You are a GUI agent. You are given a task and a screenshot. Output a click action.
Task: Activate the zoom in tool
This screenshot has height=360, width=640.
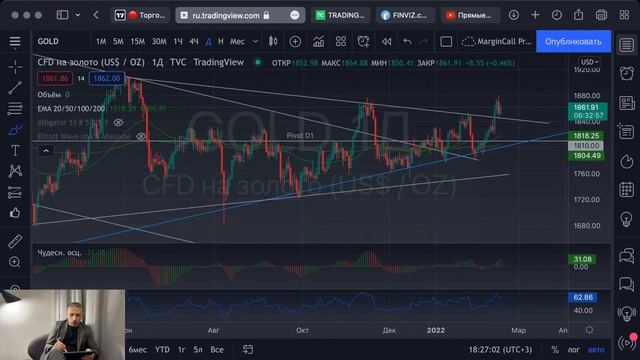[x=15, y=262]
